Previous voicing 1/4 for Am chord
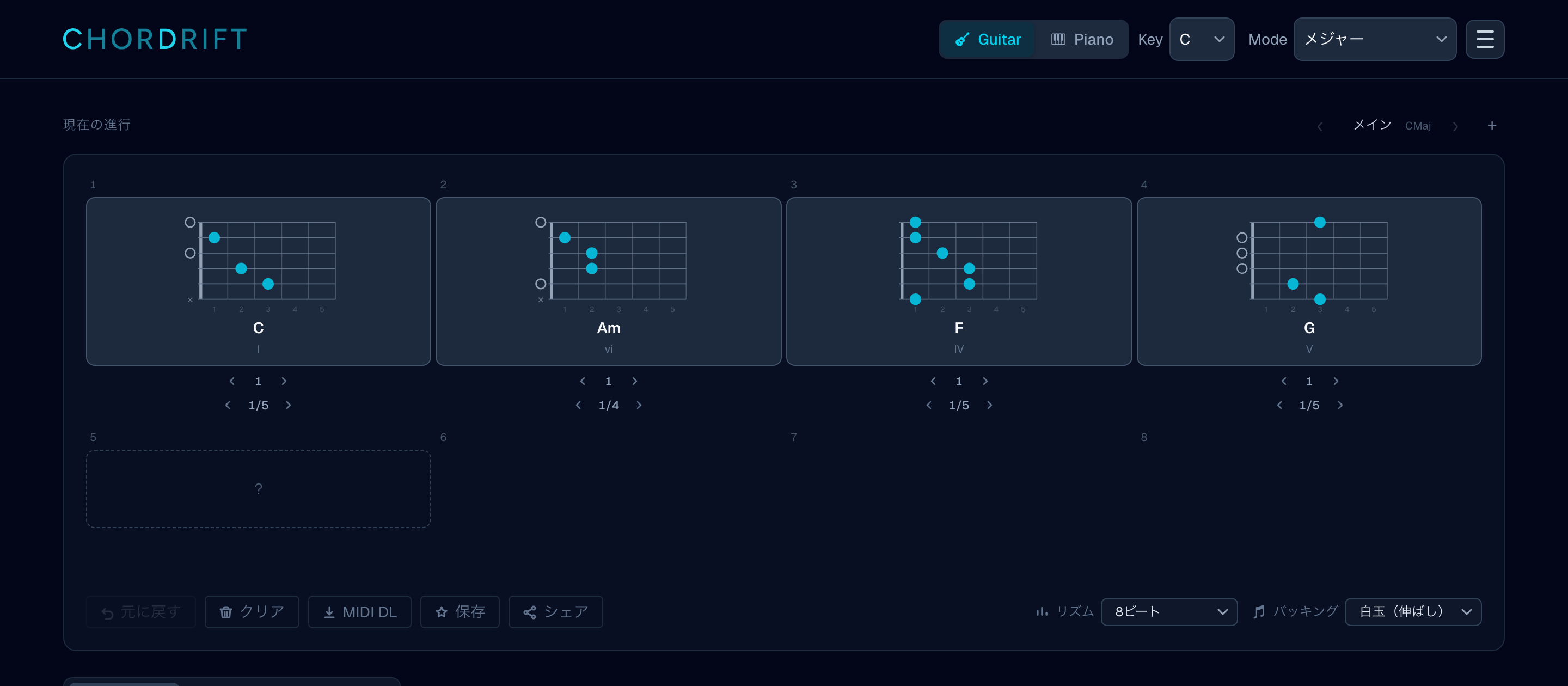1568x686 pixels. pos(578,405)
